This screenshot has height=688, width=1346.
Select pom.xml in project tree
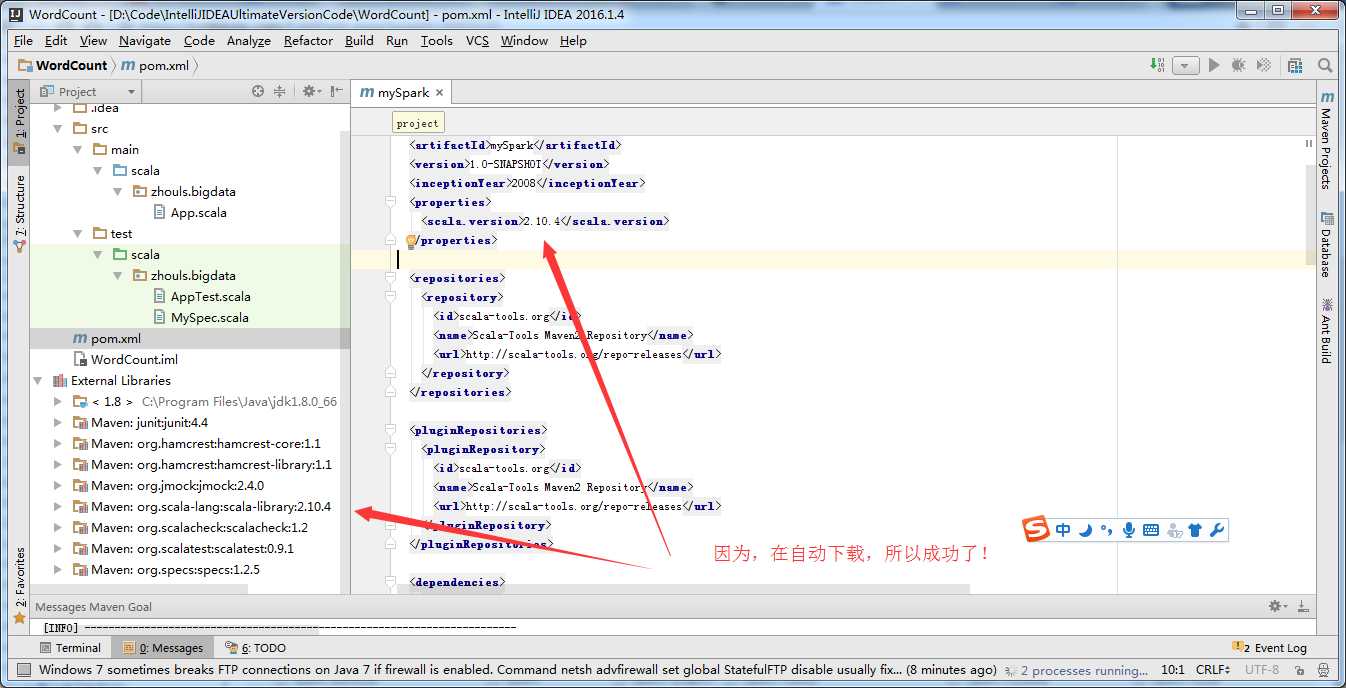pos(108,338)
